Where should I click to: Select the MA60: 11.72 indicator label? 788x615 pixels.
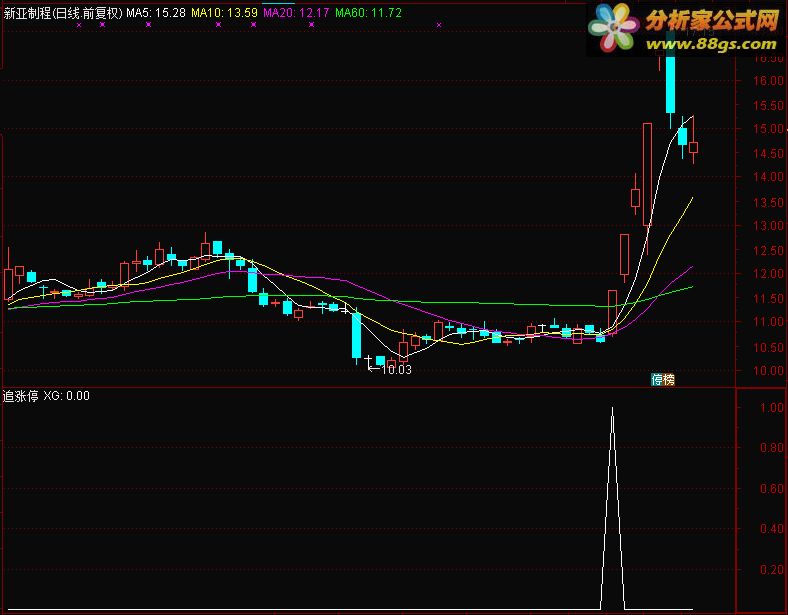[x=368, y=13]
